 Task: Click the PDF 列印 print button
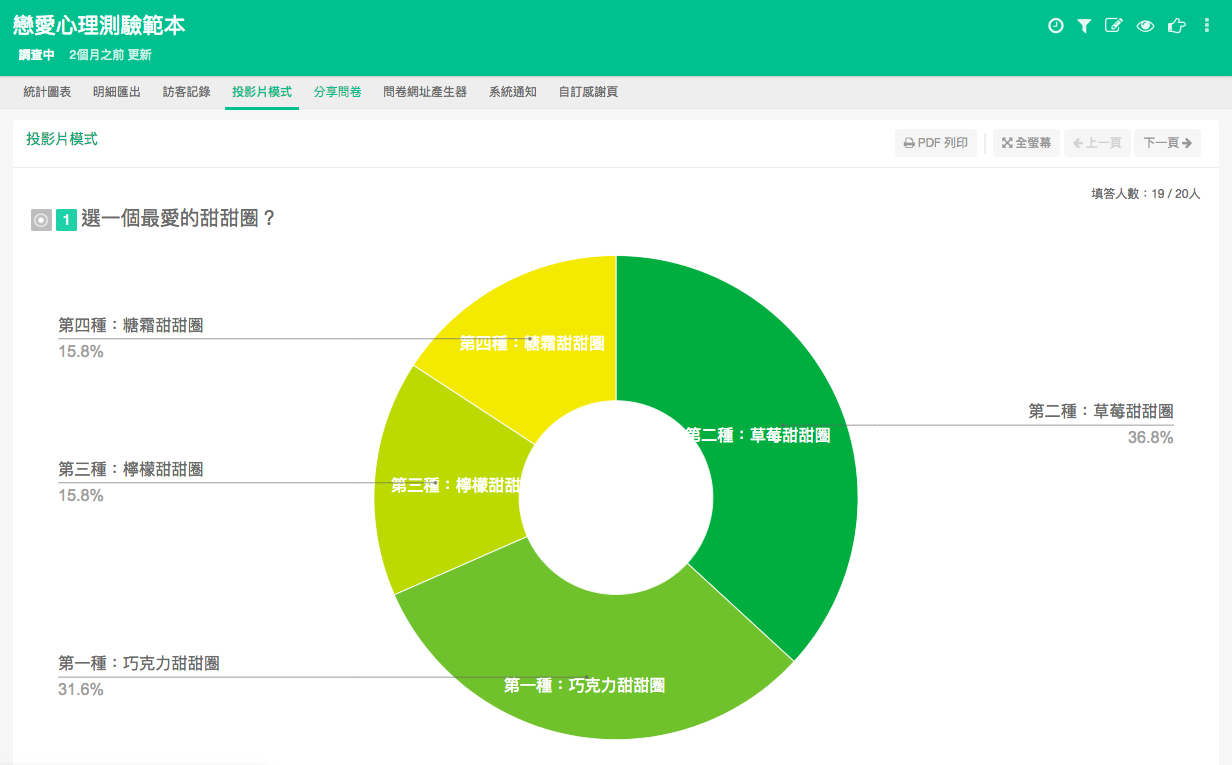[x=935, y=143]
